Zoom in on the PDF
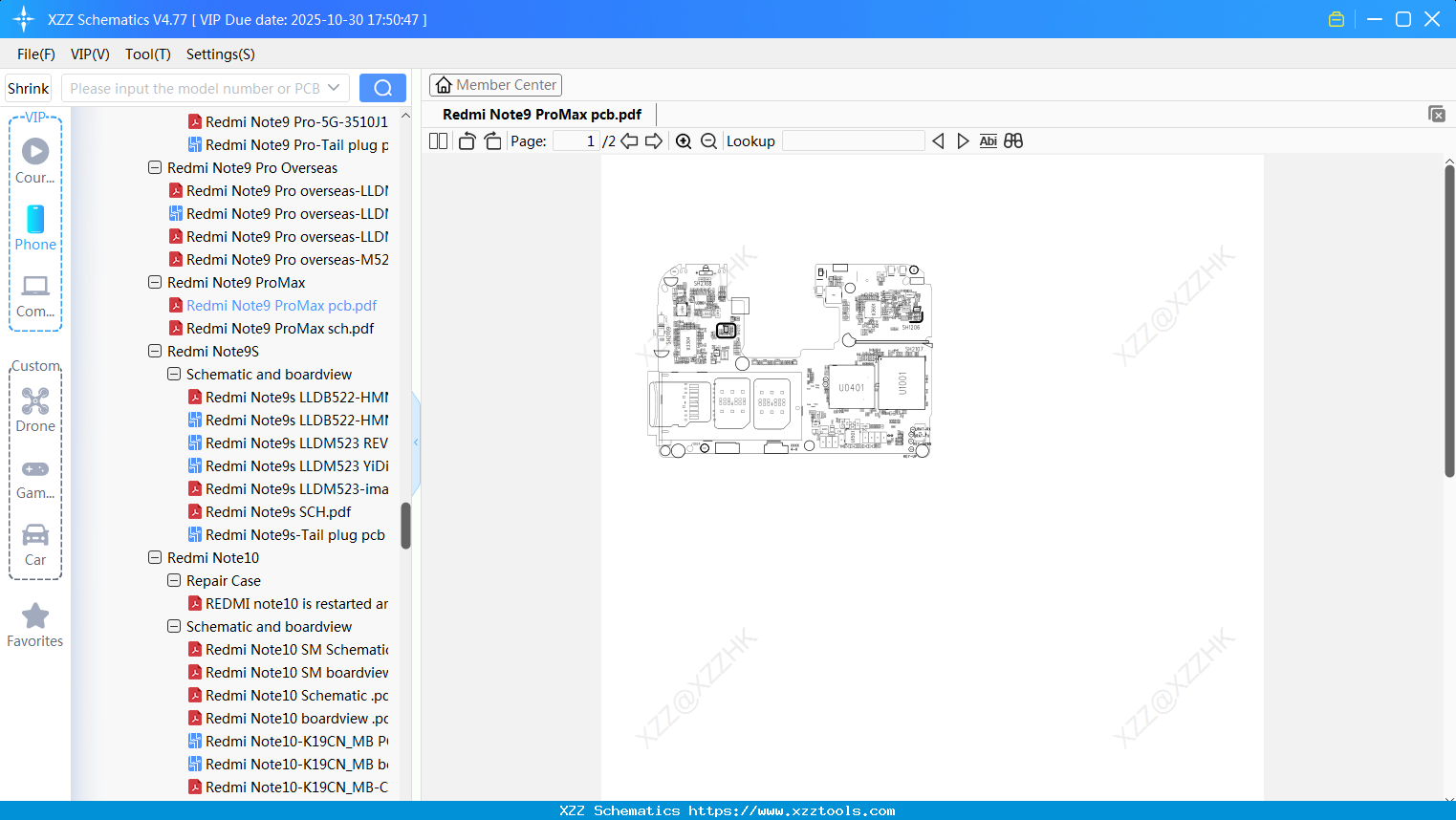This screenshot has height=820, width=1456. pyautogui.click(x=684, y=140)
